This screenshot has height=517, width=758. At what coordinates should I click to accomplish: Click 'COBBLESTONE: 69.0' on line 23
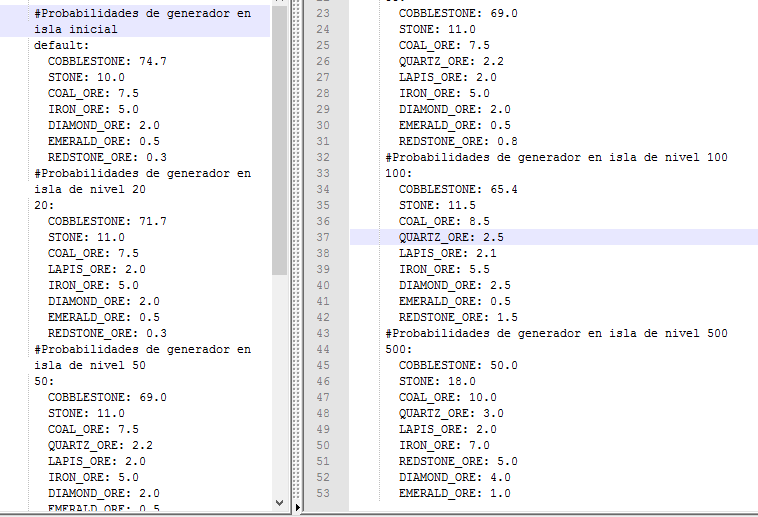coord(458,14)
